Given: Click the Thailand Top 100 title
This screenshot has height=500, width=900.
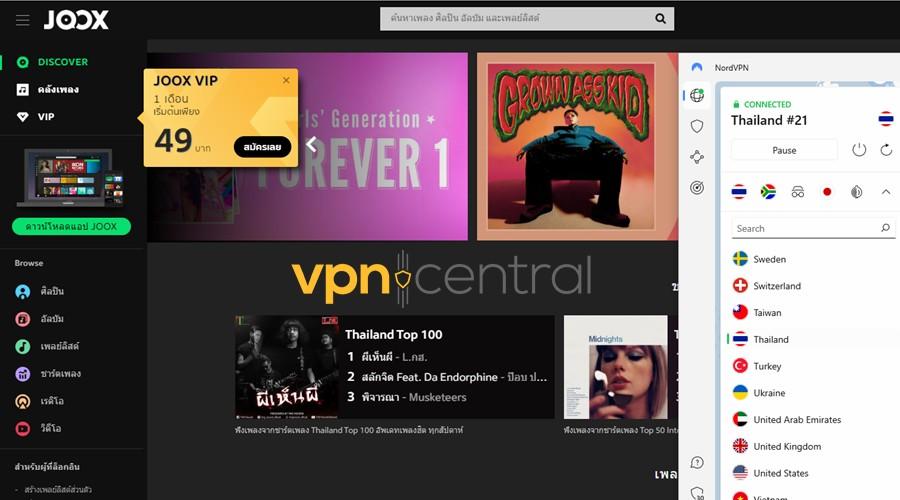Looking at the screenshot, I should pyautogui.click(x=394, y=335).
